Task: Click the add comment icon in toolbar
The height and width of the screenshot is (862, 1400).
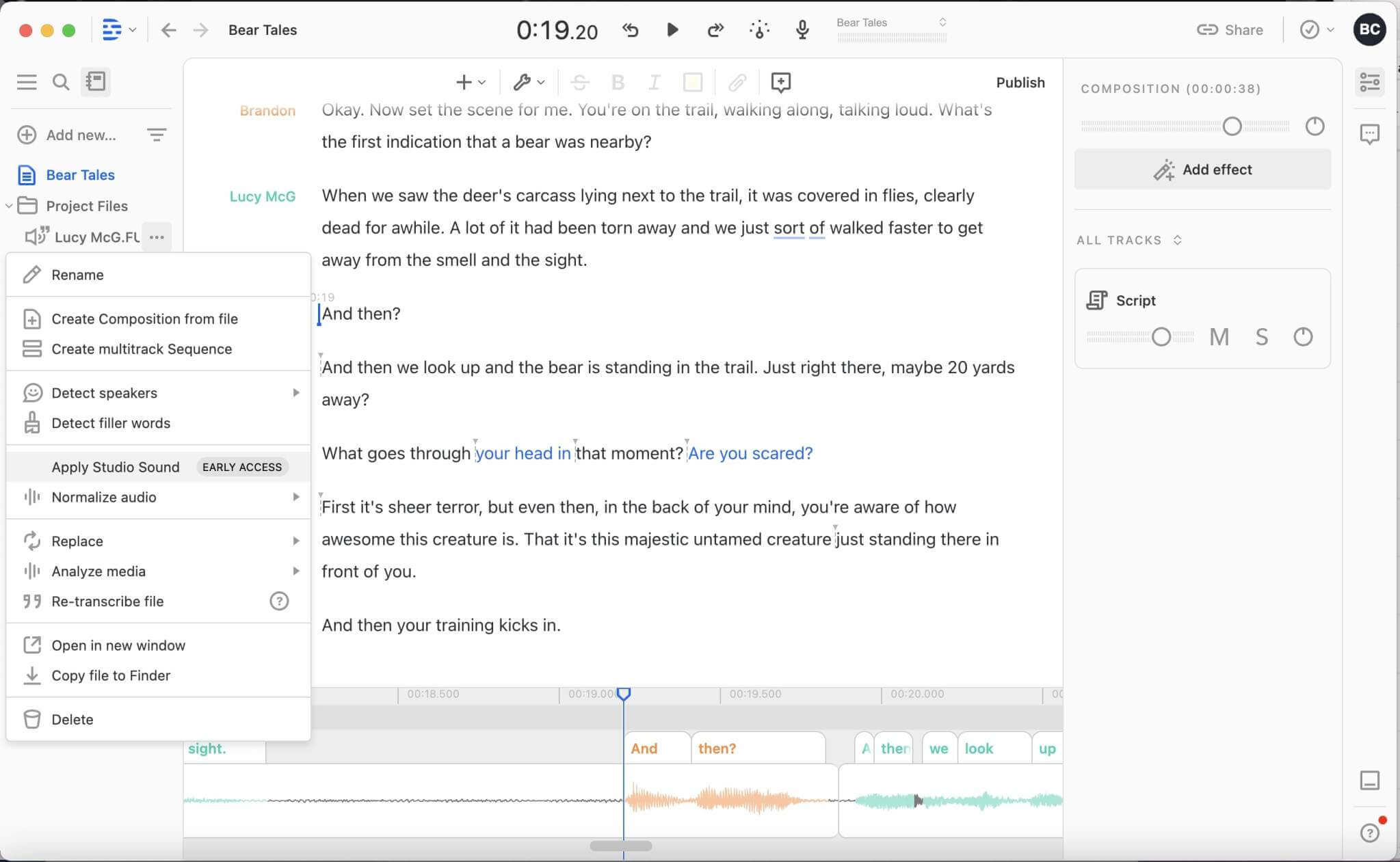Action: tap(780, 83)
